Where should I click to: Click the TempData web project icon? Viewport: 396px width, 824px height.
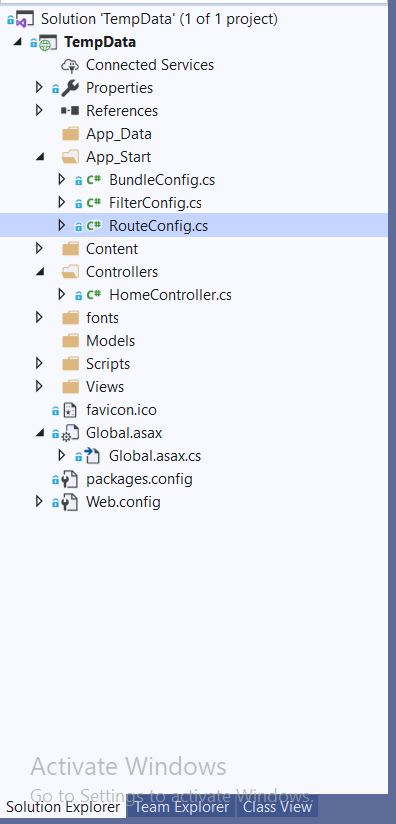point(47,43)
